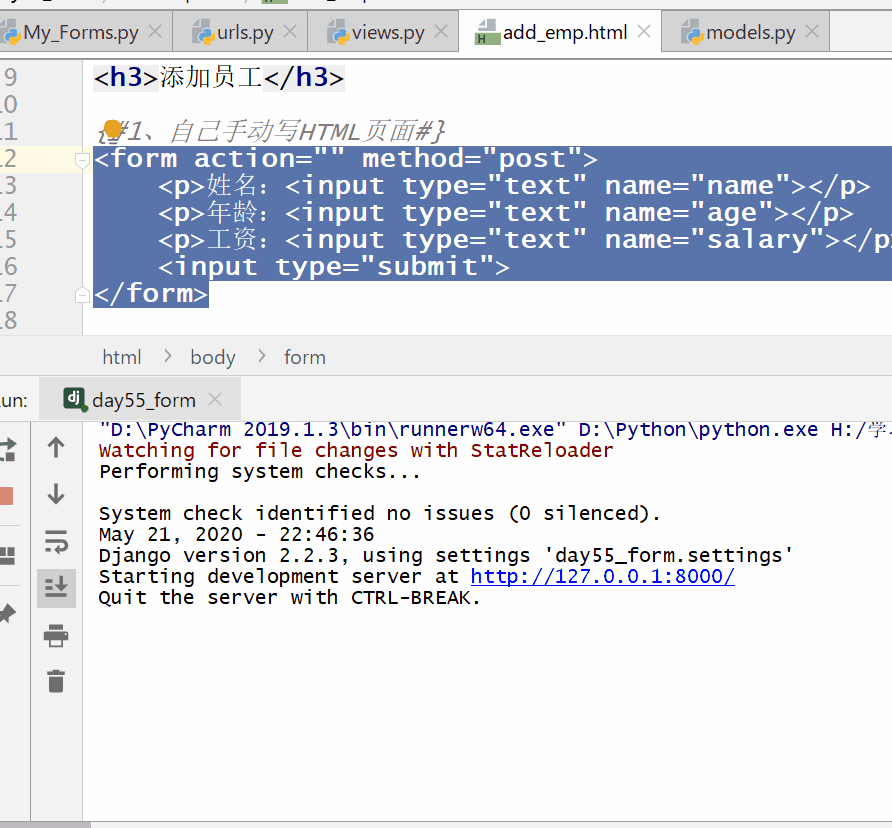Click the runnerw64.exe command line in console
Viewport: 892px width, 828px height.
pos(495,430)
